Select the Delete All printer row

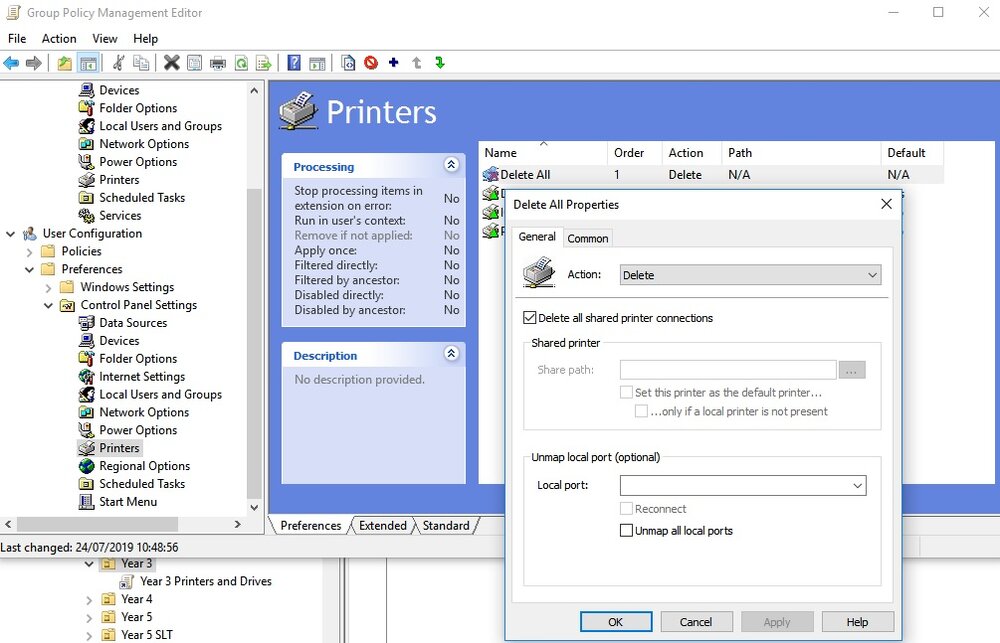click(712, 175)
